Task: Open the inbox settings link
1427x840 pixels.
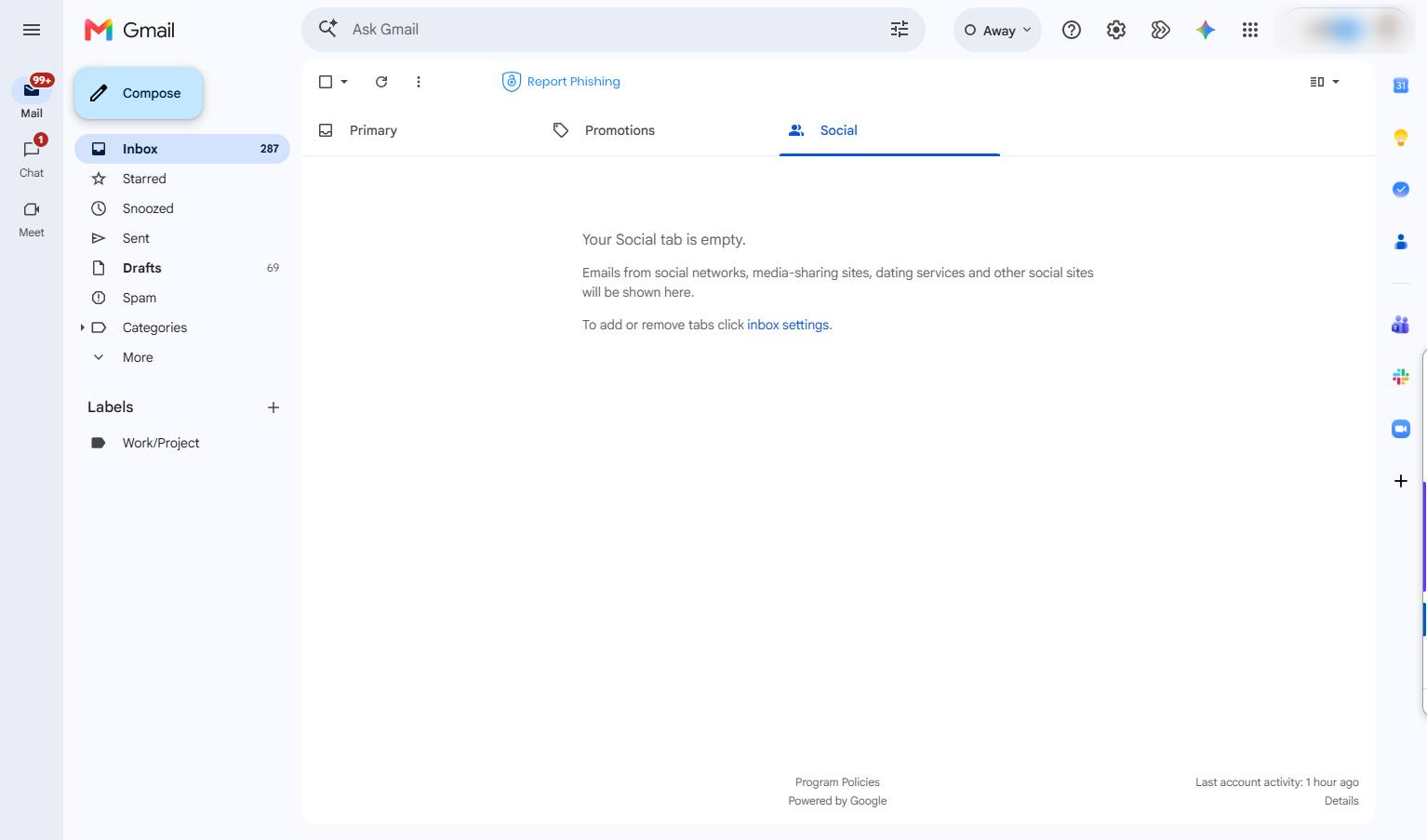Action: [788, 325]
